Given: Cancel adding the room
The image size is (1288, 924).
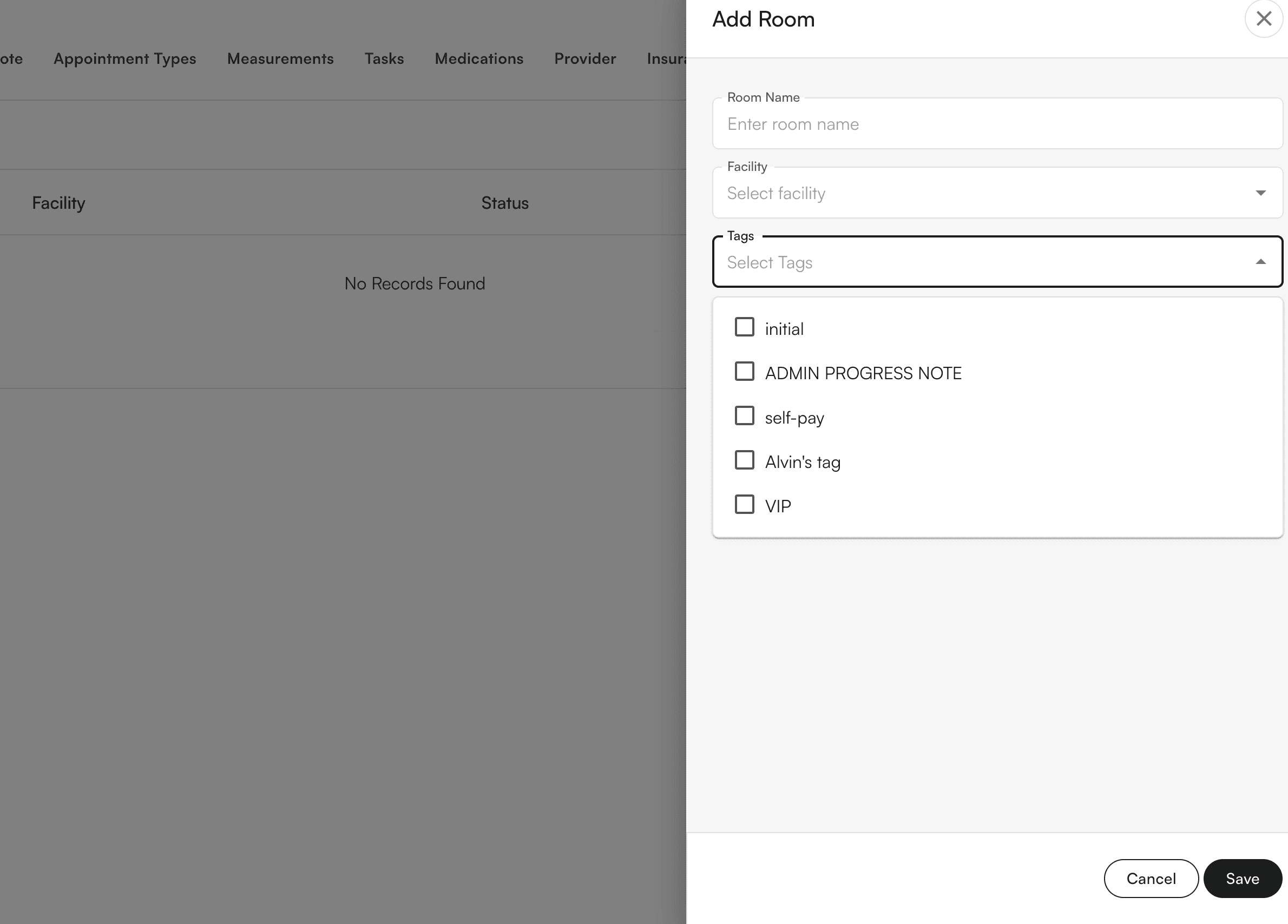Looking at the screenshot, I should pos(1151,879).
